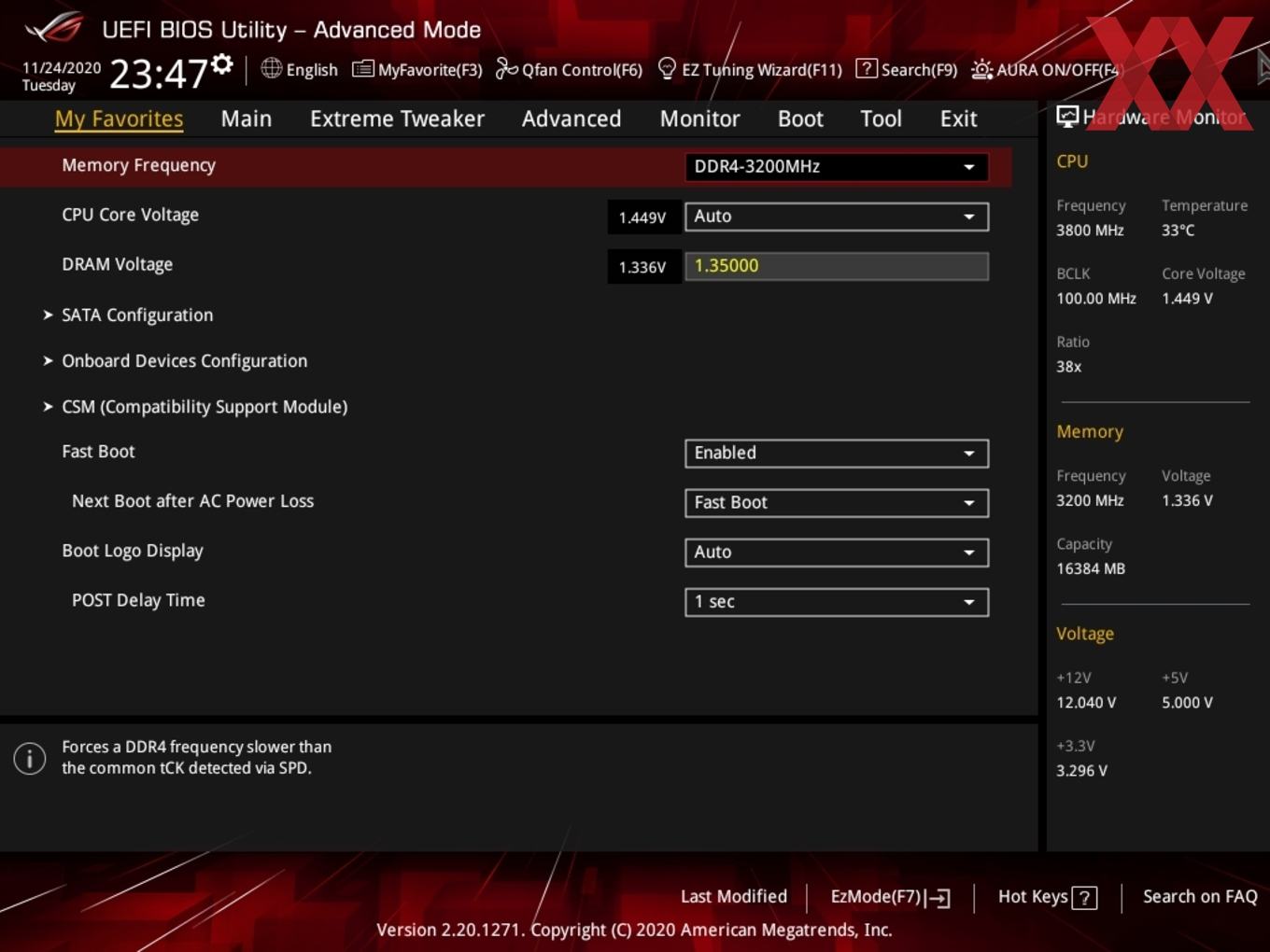Go to Monitor tab
Viewport: 1270px width, 952px height.
699,119
